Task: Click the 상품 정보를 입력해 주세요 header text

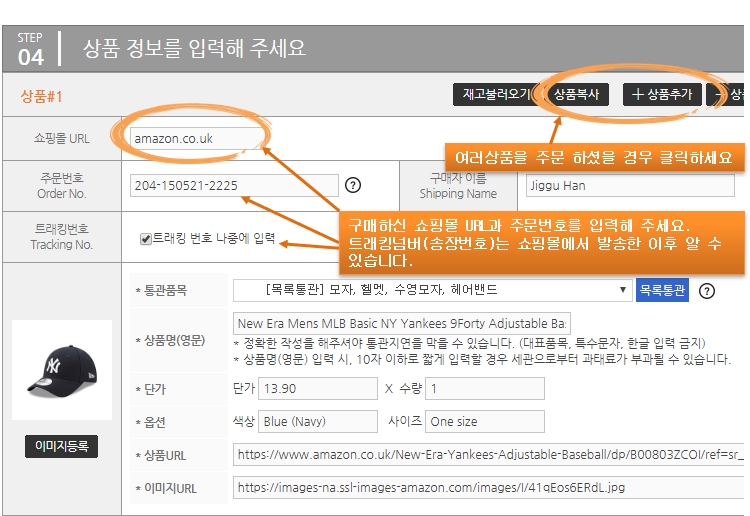Action: pos(194,48)
